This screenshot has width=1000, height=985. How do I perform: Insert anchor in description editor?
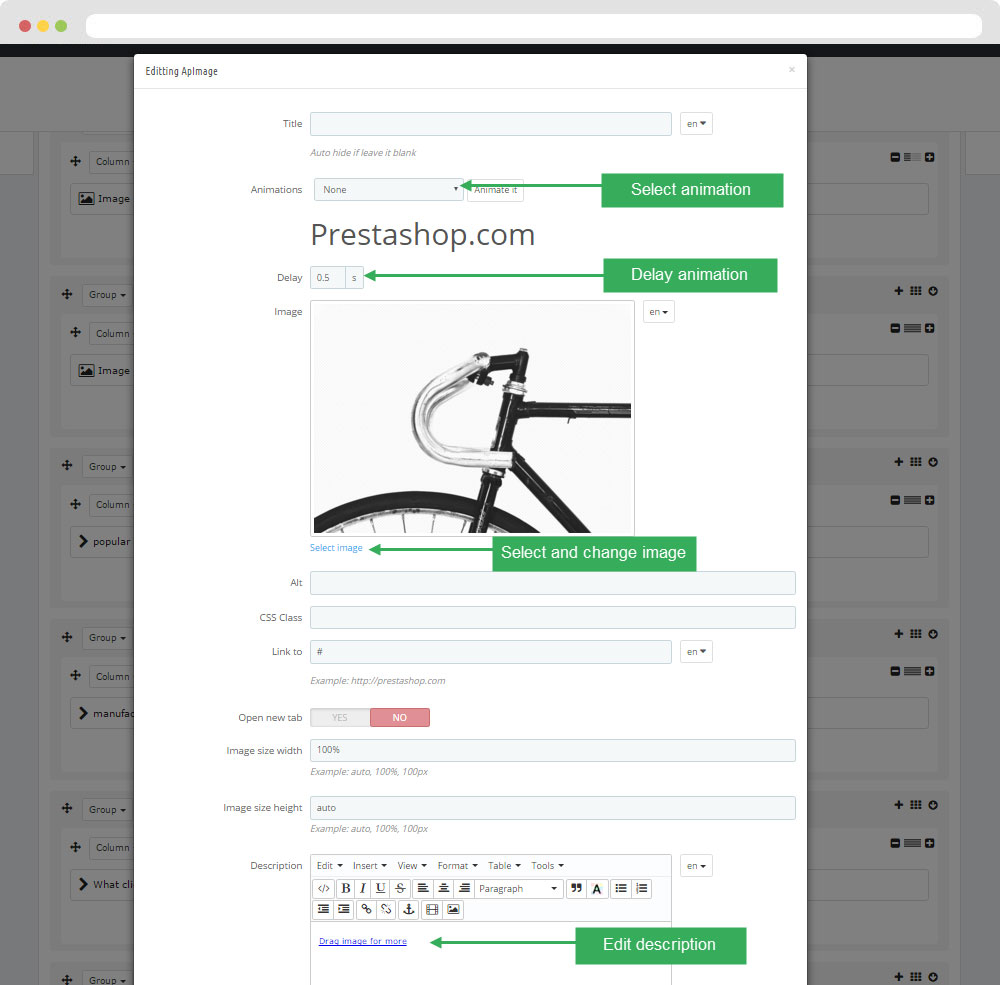click(409, 909)
